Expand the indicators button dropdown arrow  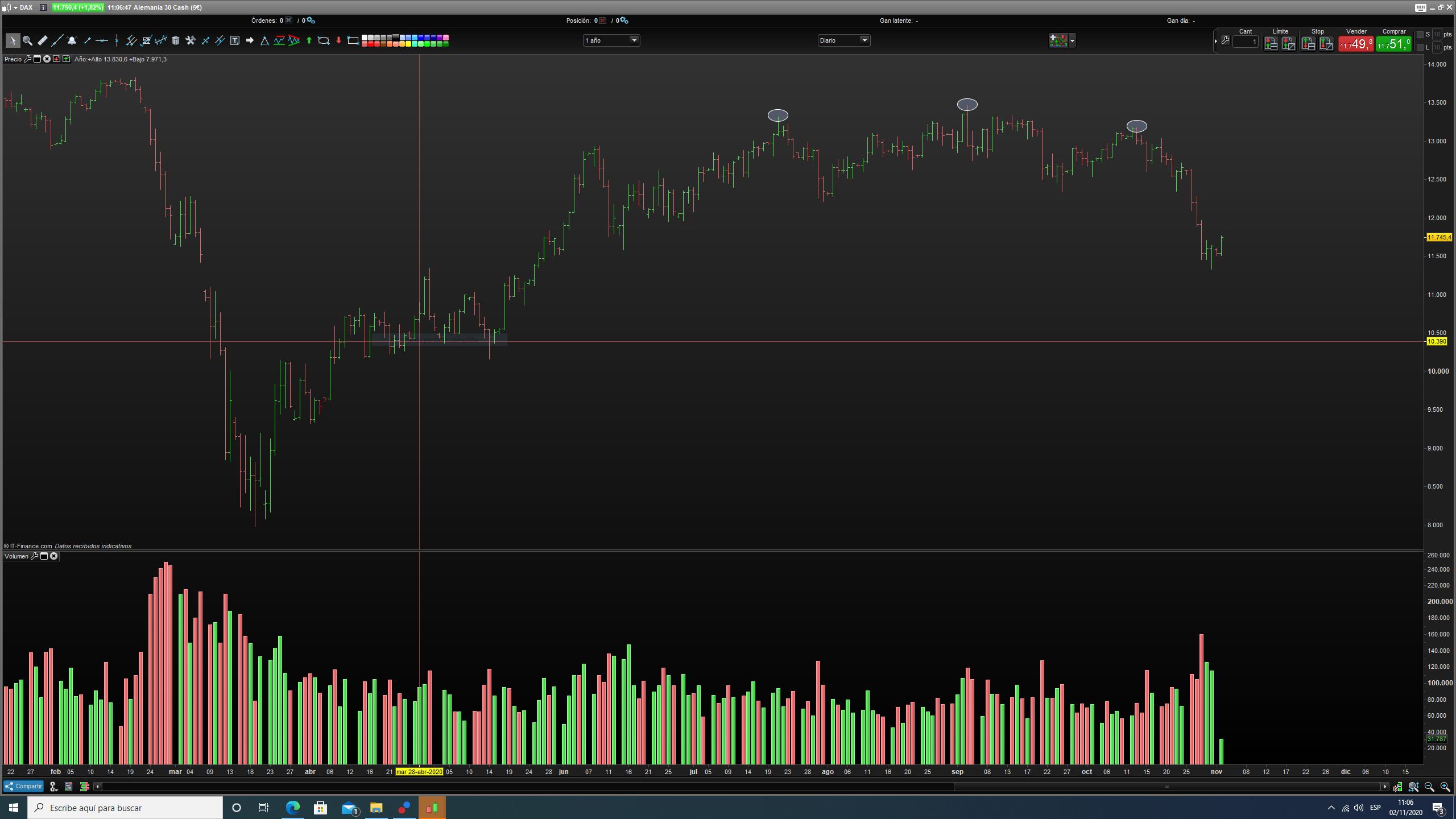pyautogui.click(x=1072, y=40)
